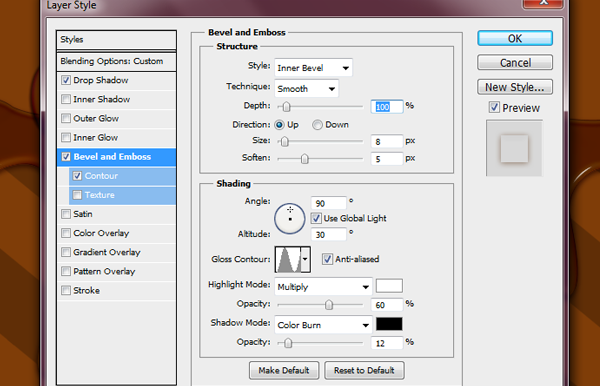Viewport: 600px width, 386px height.
Task: Click the Soften px input field
Action: (387, 158)
